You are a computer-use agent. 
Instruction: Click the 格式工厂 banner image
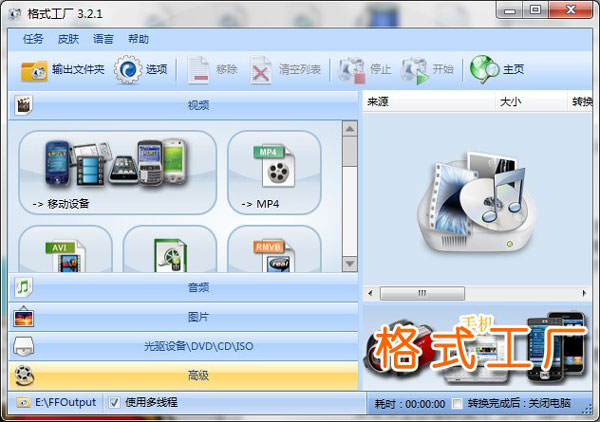pyautogui.click(x=477, y=347)
